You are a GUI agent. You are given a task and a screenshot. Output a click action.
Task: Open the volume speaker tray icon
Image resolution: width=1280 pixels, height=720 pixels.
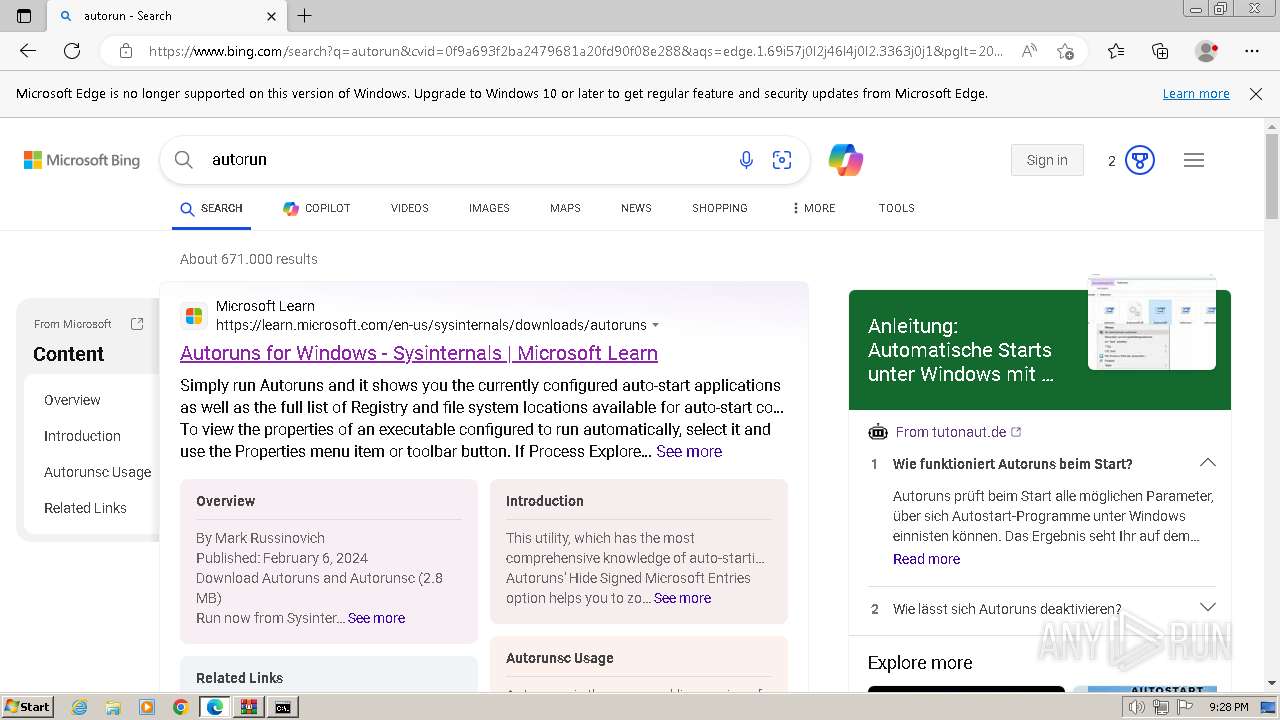click(1137, 707)
